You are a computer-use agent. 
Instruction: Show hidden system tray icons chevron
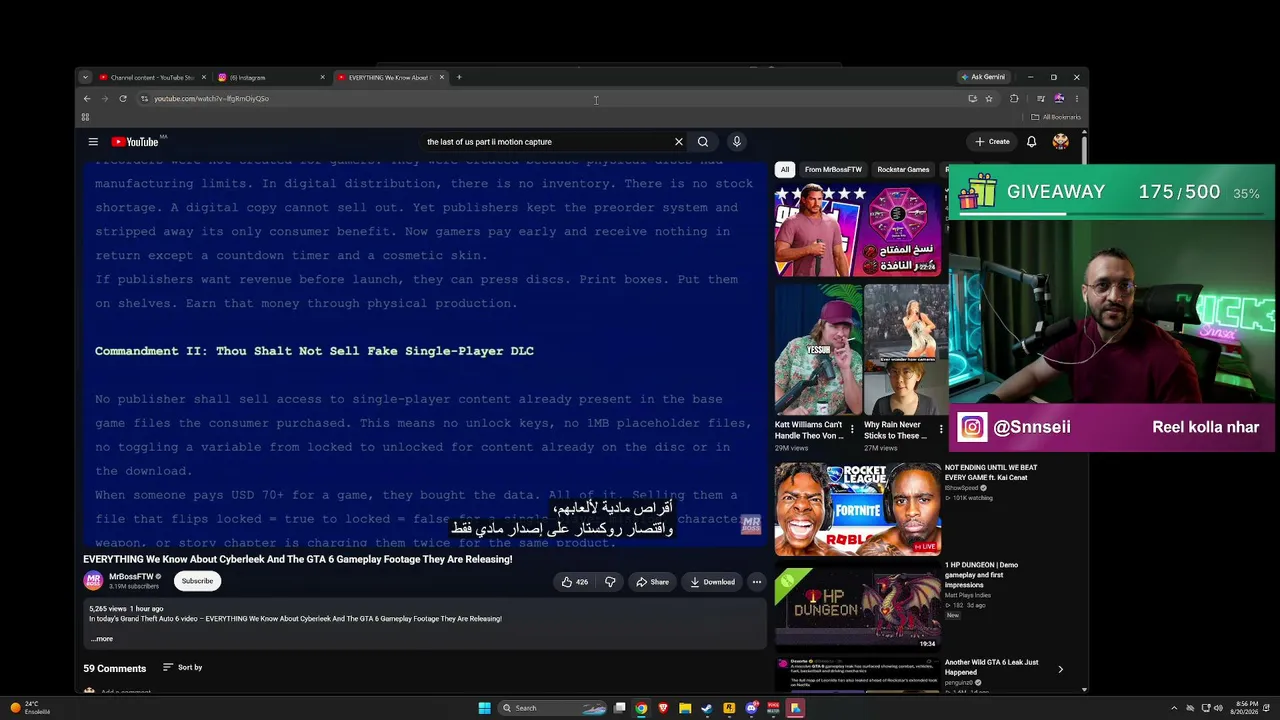pos(1175,708)
